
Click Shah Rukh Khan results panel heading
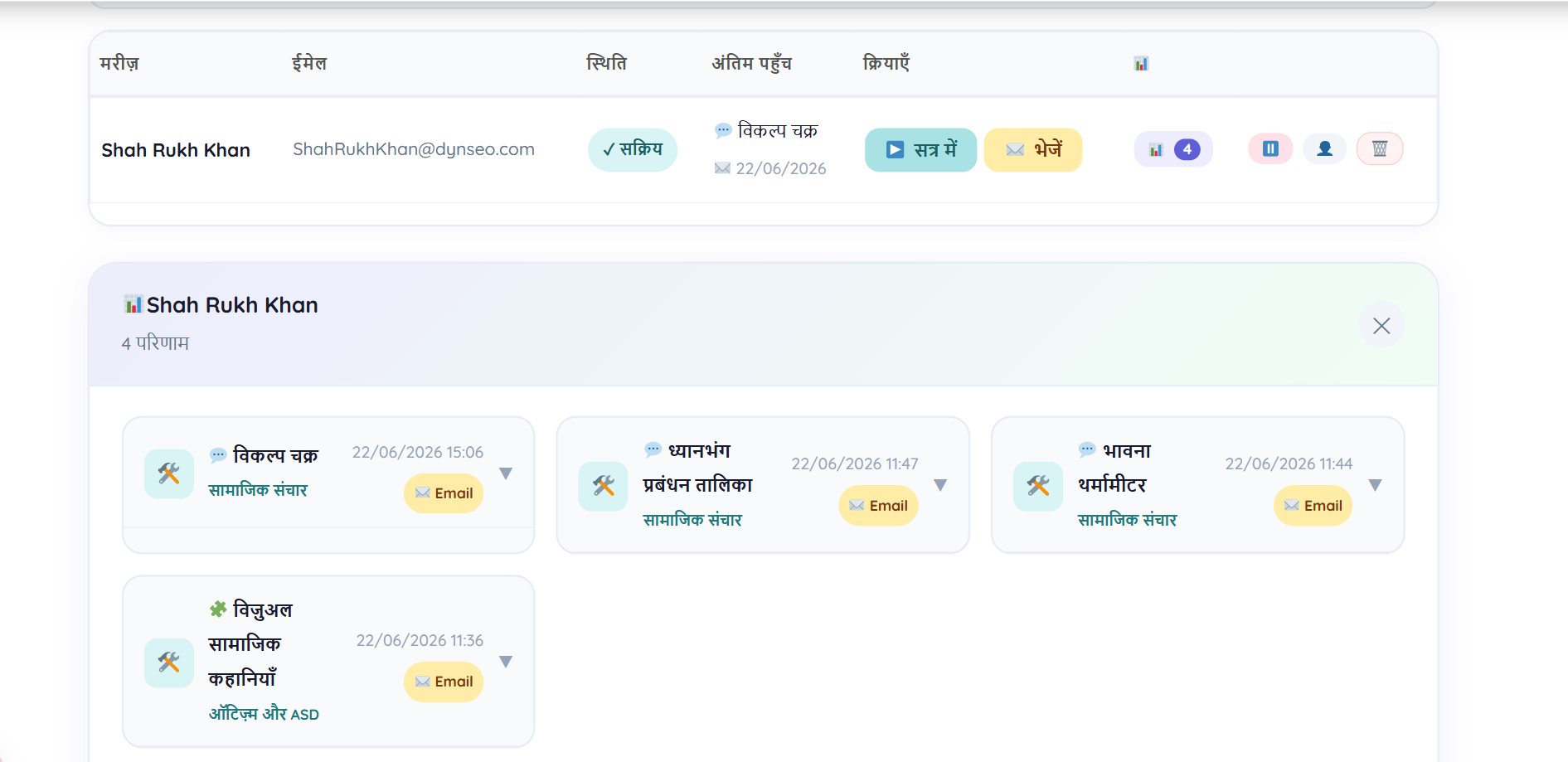coord(232,305)
